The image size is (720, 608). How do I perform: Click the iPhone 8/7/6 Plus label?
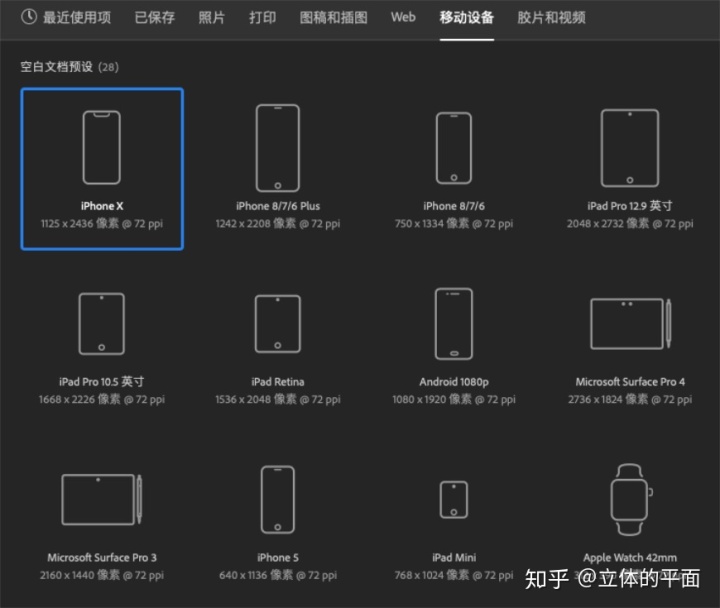(278, 206)
